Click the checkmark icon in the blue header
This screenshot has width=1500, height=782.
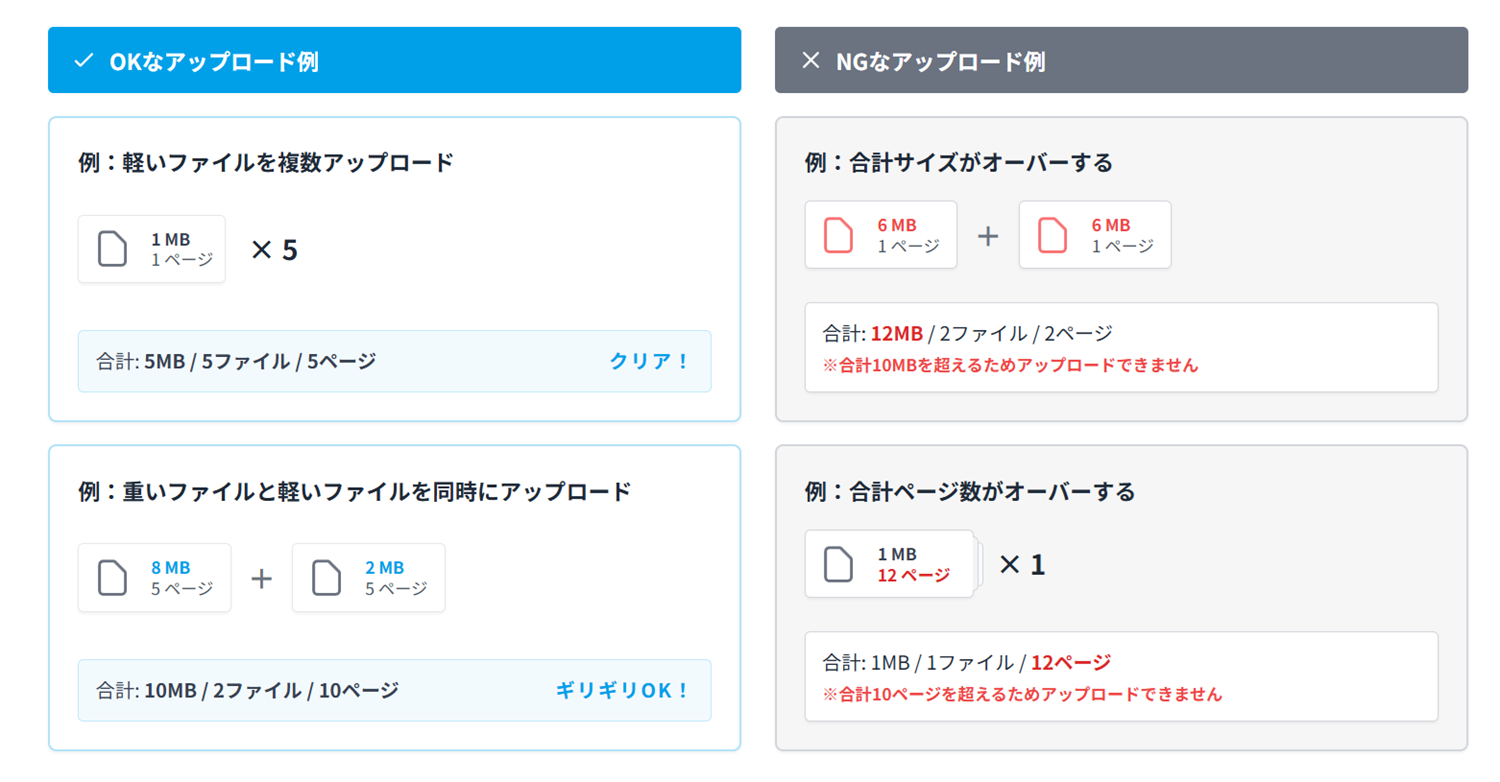[x=84, y=60]
